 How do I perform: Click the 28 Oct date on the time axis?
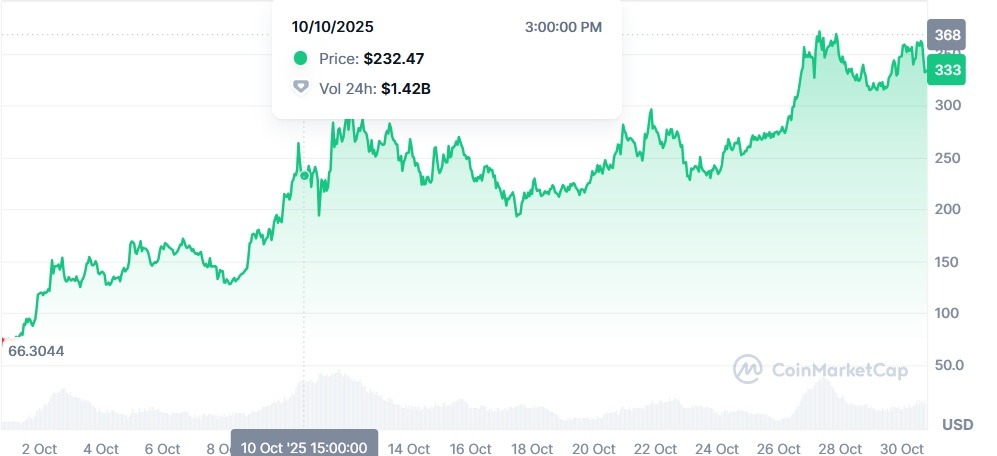pyautogui.click(x=840, y=448)
